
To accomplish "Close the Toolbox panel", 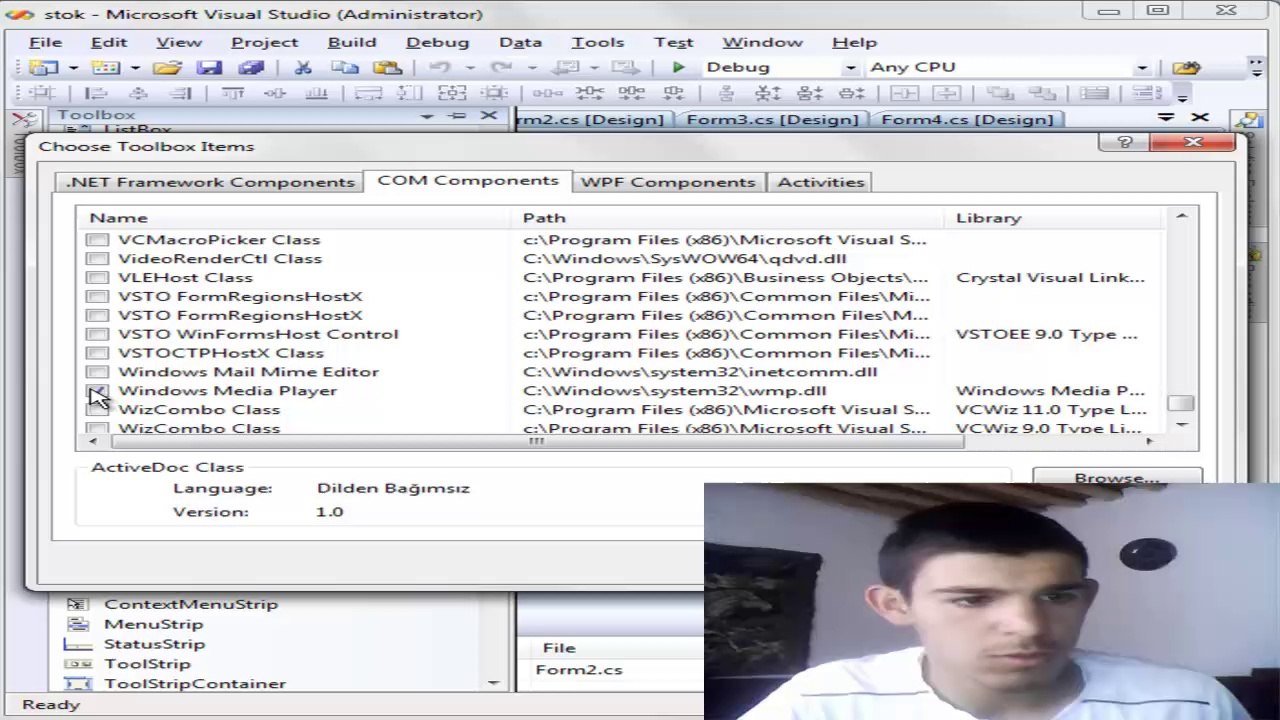I will coord(489,116).
